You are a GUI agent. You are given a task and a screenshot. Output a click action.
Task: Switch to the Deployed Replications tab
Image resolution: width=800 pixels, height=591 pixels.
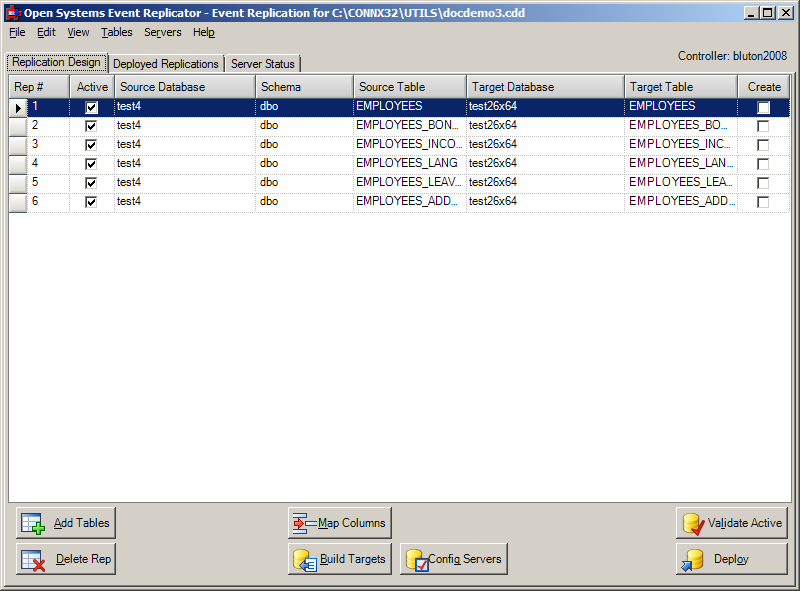[x=166, y=62]
